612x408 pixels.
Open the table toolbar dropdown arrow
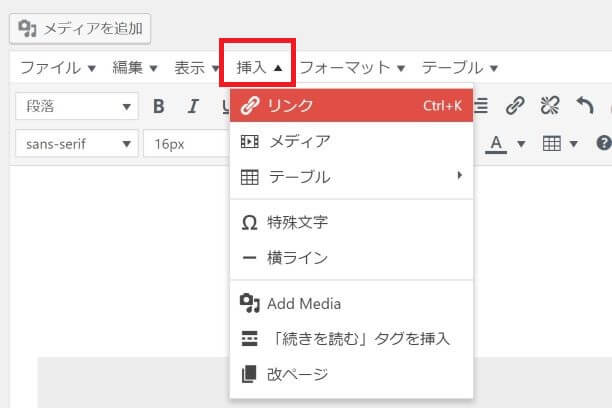(x=573, y=144)
